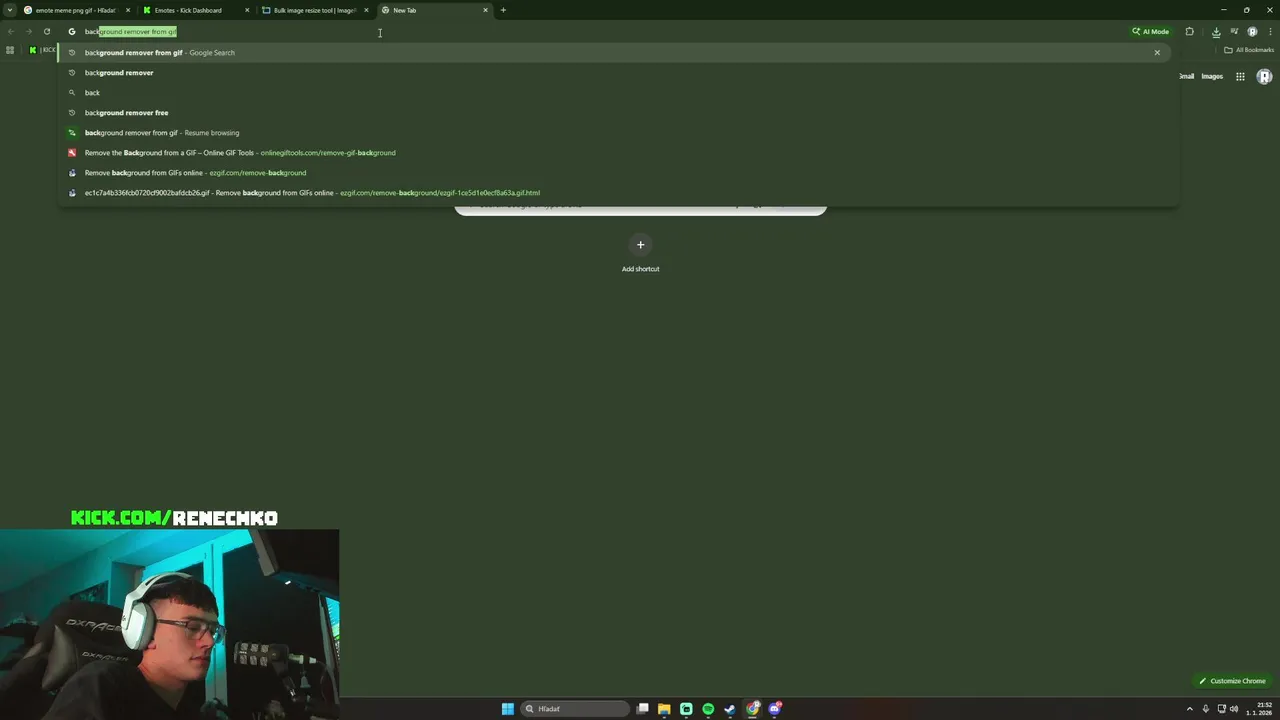Open the apps grid in bookmarks bar
This screenshot has width=1280, height=720.
(10, 50)
